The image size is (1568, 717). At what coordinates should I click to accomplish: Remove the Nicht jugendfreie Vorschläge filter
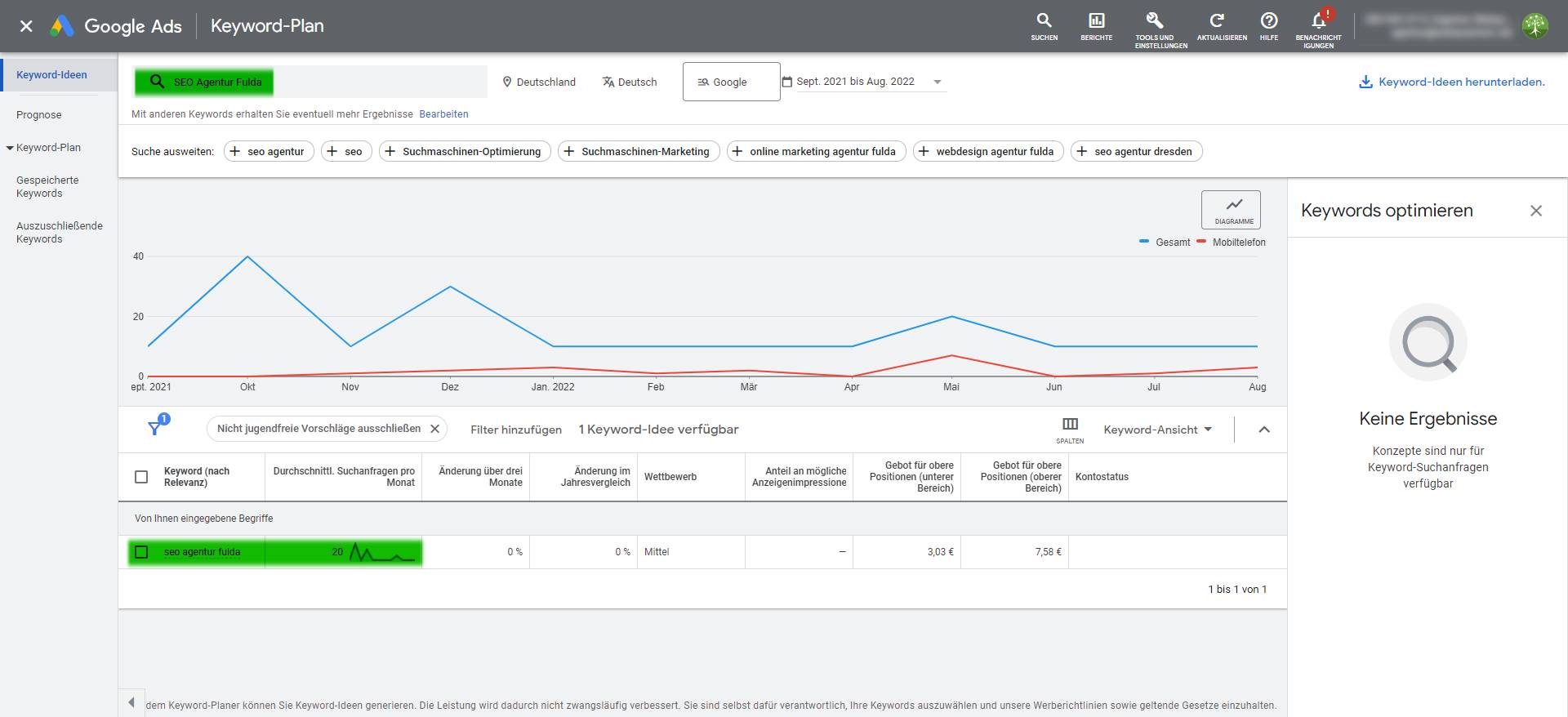pos(435,429)
